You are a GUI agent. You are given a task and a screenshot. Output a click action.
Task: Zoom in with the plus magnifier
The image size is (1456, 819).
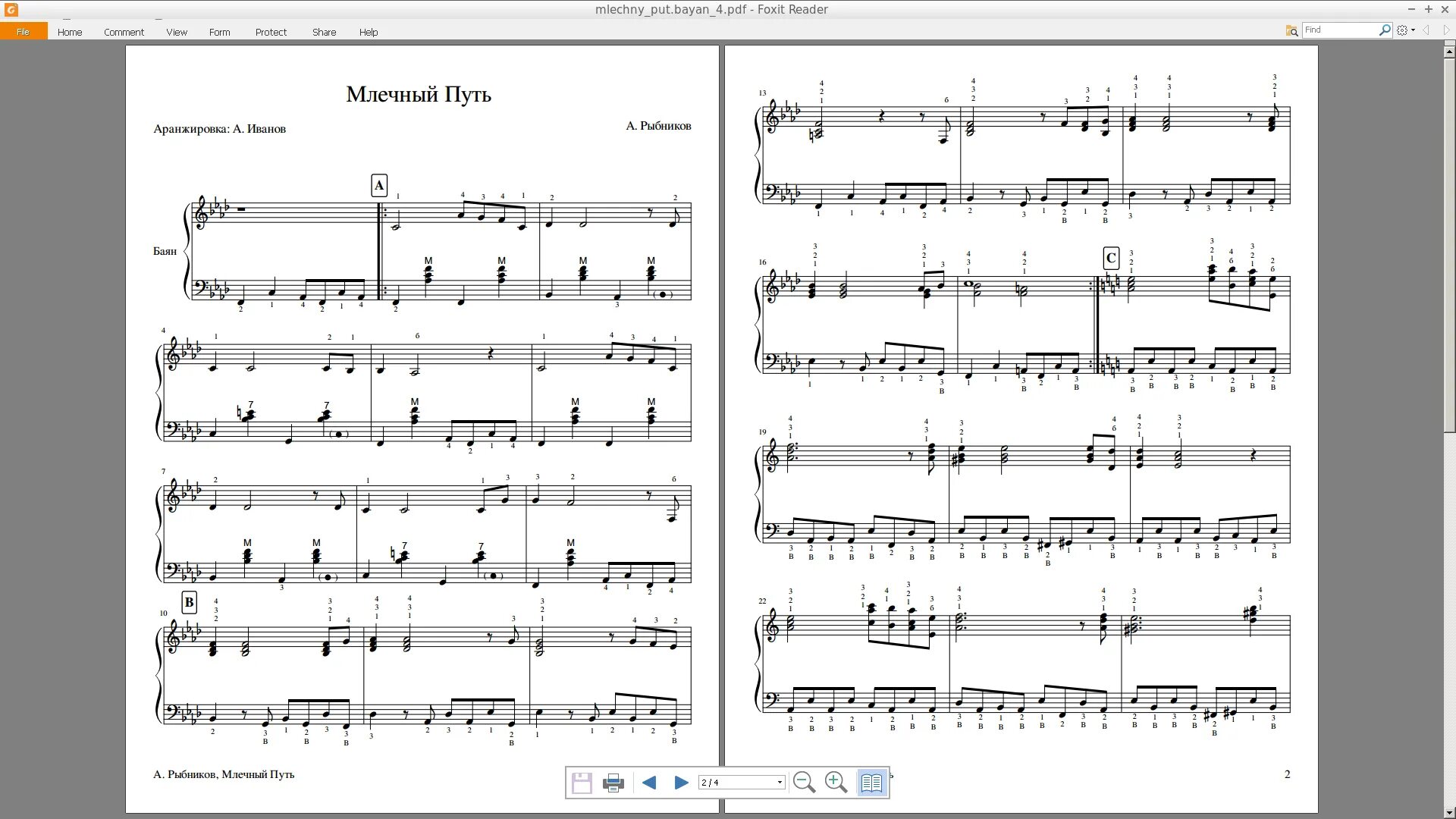pos(836,783)
